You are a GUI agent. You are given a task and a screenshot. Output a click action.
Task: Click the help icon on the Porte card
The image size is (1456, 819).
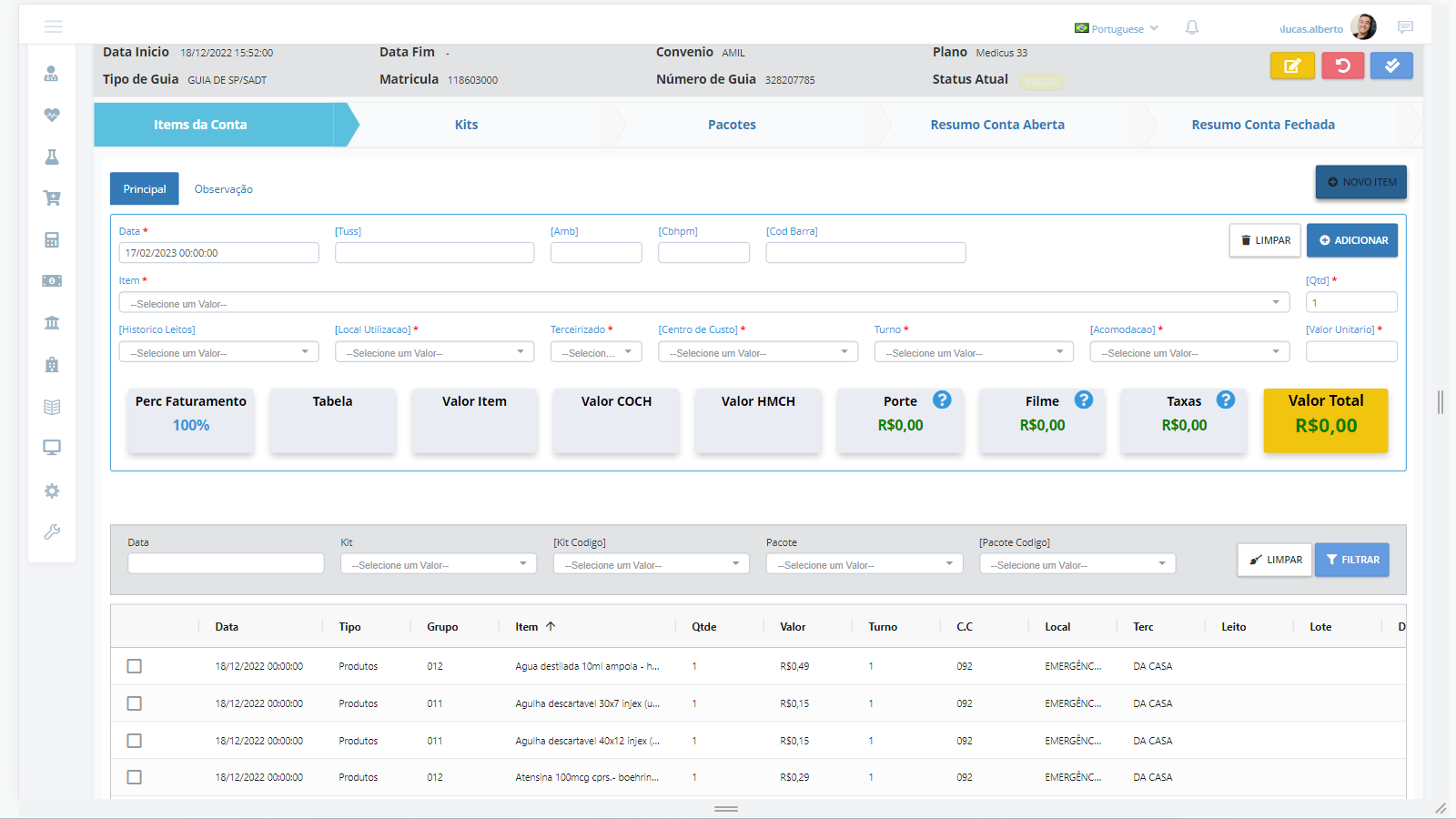[942, 400]
